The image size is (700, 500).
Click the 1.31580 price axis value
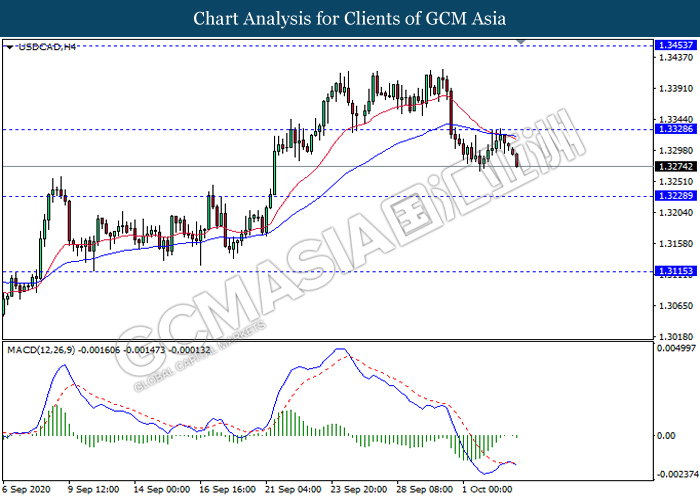pyautogui.click(x=676, y=244)
